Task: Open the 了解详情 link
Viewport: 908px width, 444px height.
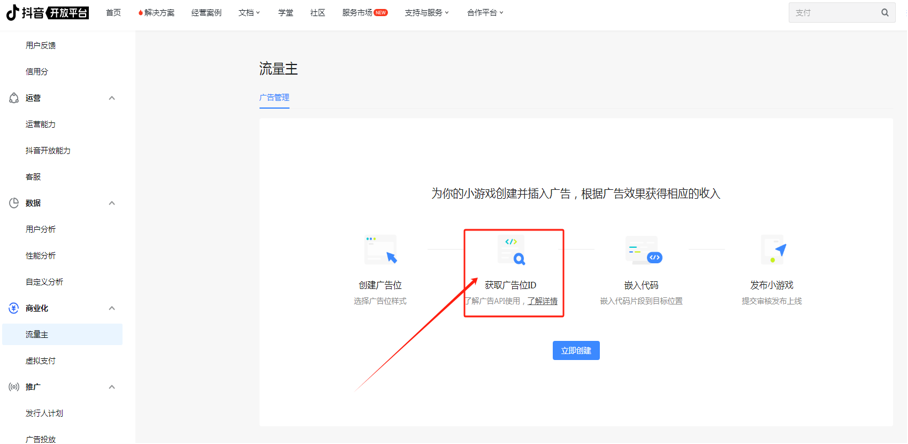Action: point(543,301)
